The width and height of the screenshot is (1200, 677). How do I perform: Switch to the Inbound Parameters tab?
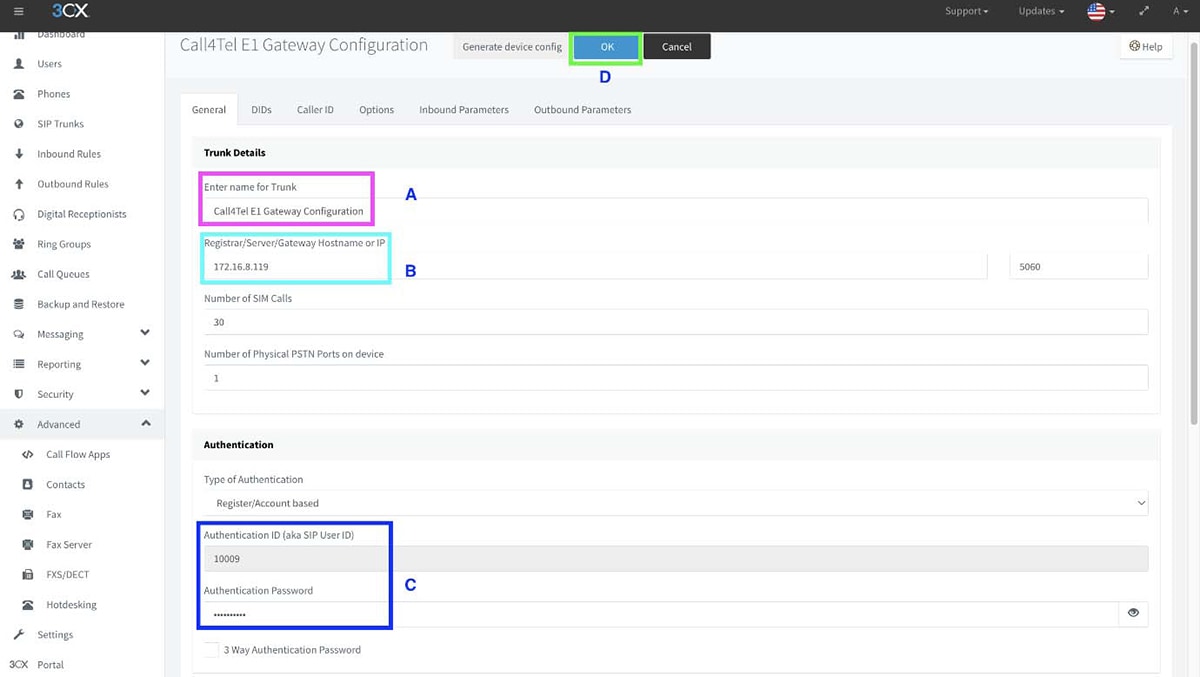click(x=464, y=109)
